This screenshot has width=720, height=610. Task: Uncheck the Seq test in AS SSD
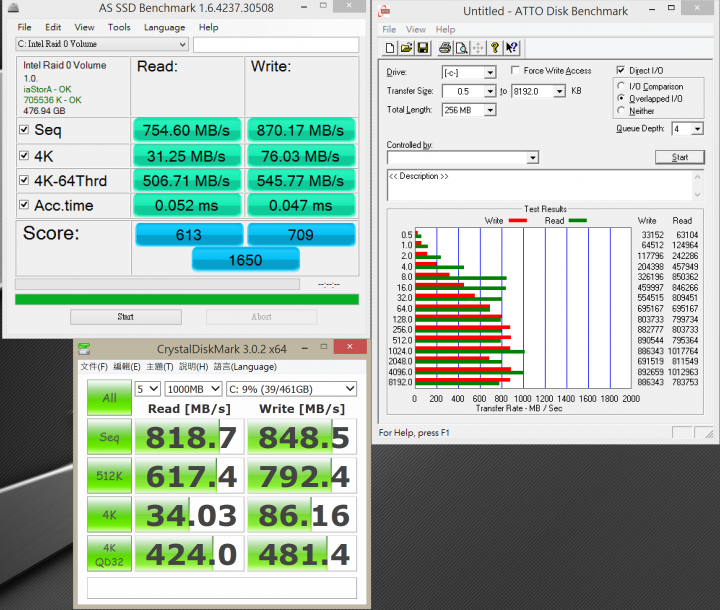tap(24, 130)
